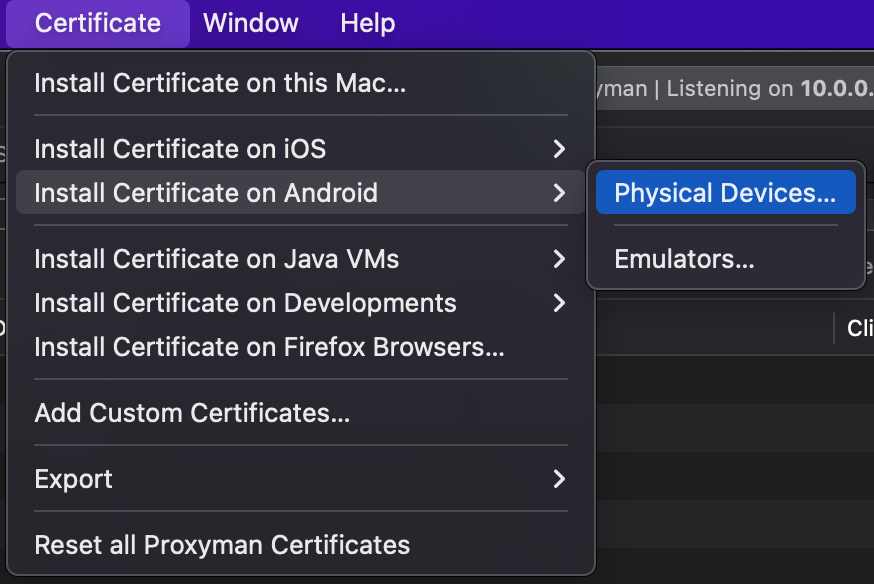Open the Window menu
Image resolution: width=874 pixels, height=584 pixels.
(x=251, y=23)
